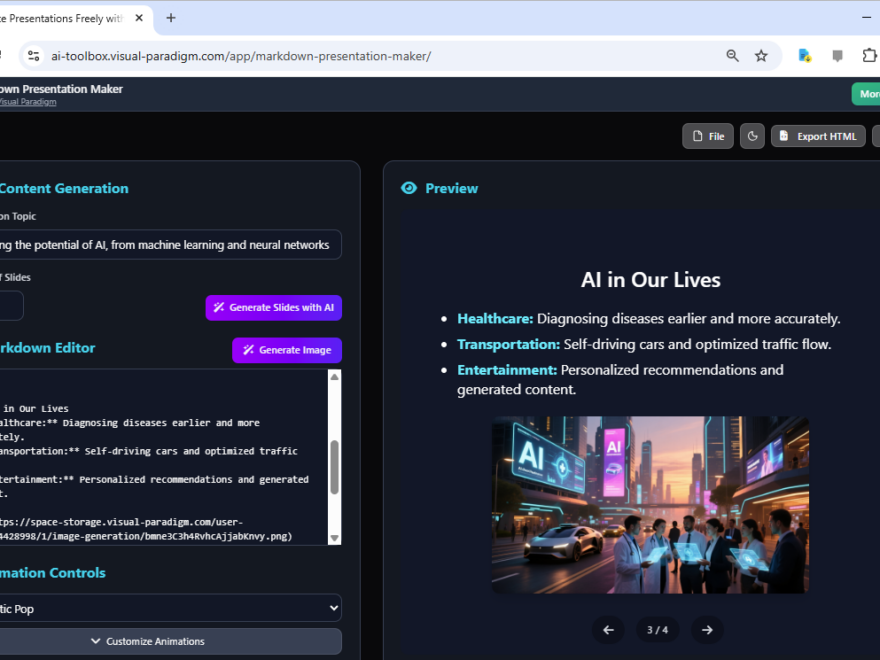Screen dimensions: 880x660
Task: Select the Generate Slides with AI wand icon
Action: (217, 308)
